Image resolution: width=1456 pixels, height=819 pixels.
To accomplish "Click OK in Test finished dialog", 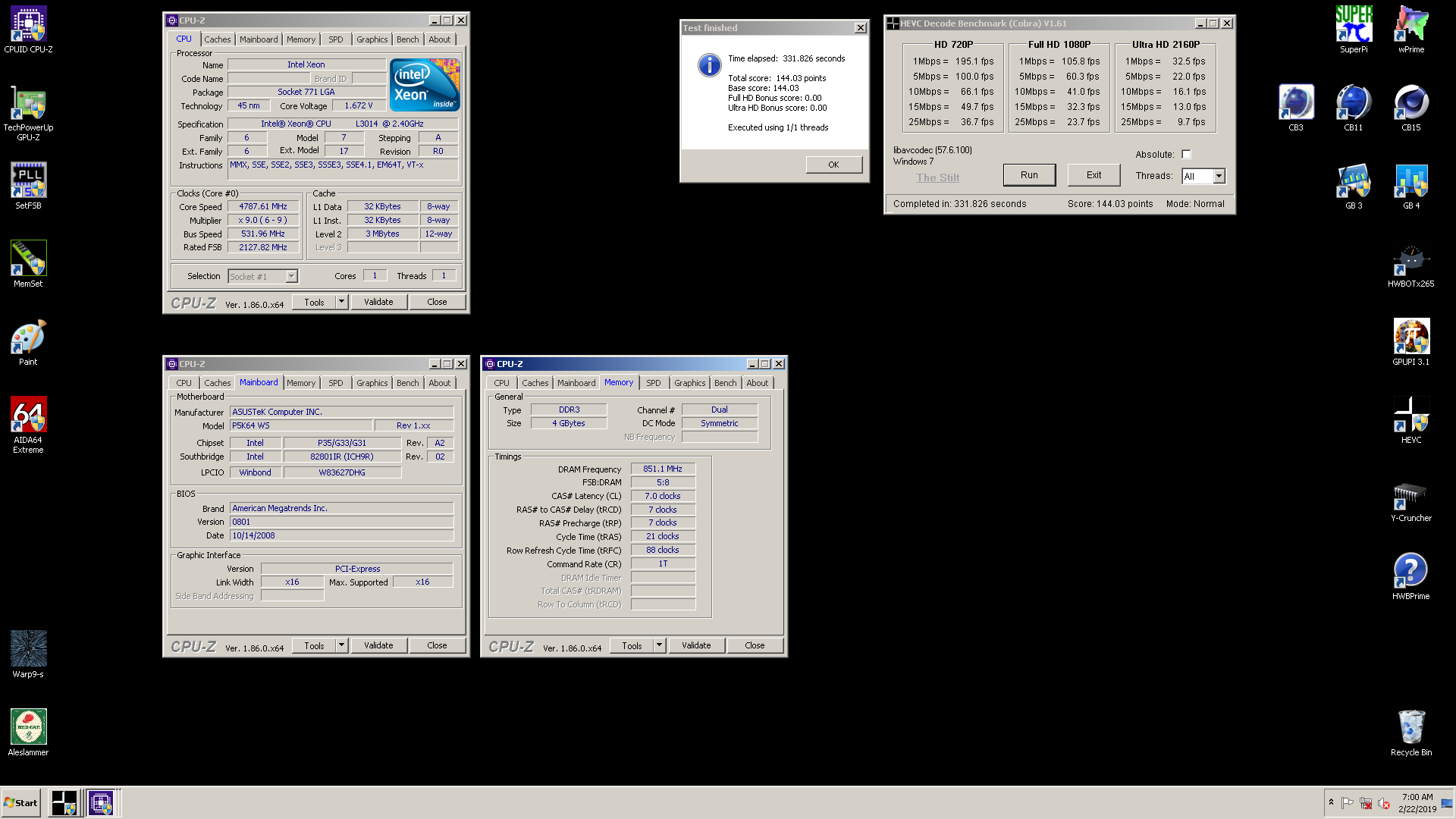I will pyautogui.click(x=833, y=165).
